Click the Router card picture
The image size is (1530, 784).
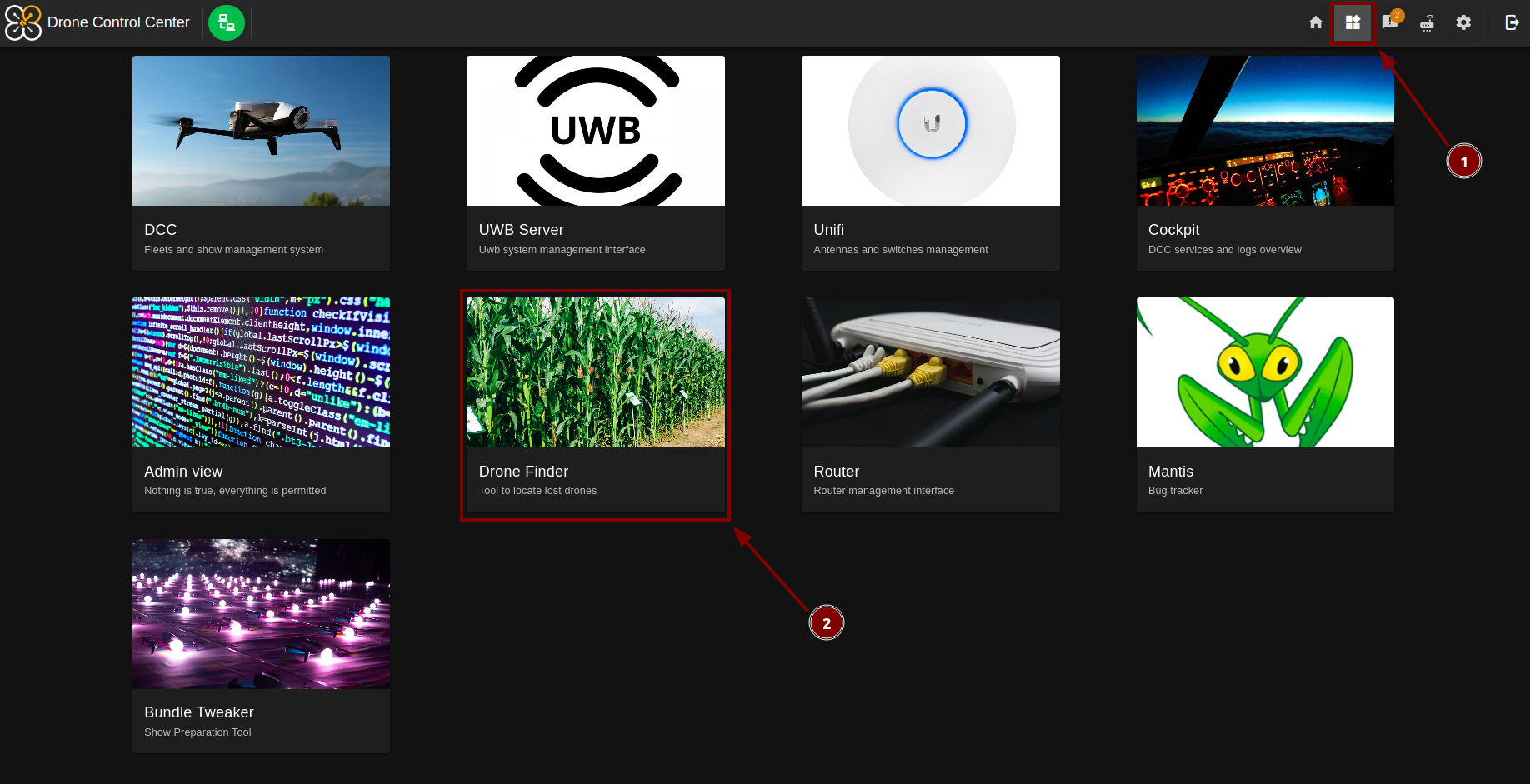pyautogui.click(x=930, y=372)
